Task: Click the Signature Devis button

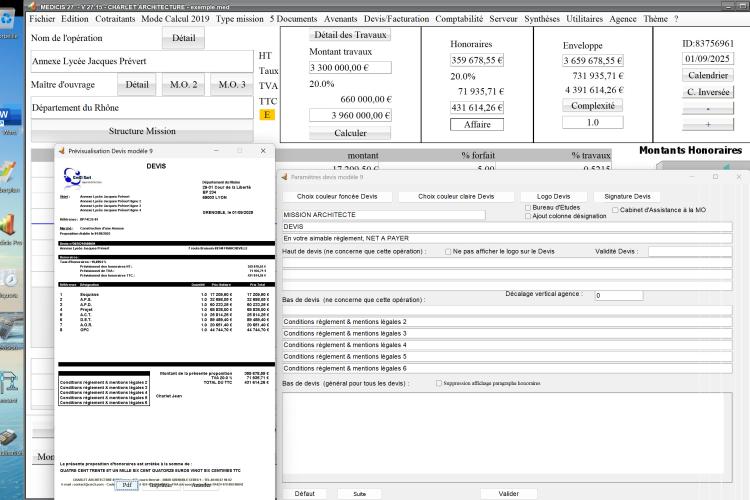Action: pyautogui.click(x=627, y=197)
